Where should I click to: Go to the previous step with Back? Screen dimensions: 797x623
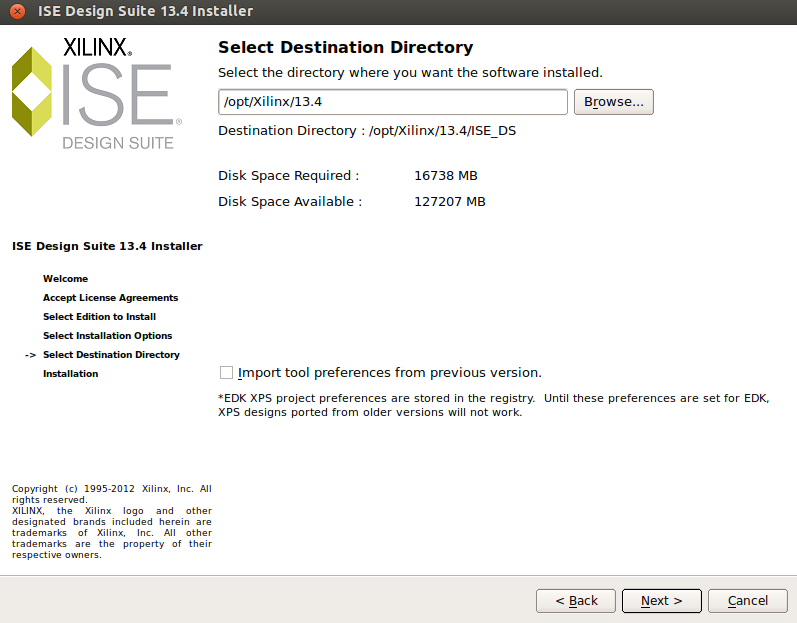tap(576, 601)
